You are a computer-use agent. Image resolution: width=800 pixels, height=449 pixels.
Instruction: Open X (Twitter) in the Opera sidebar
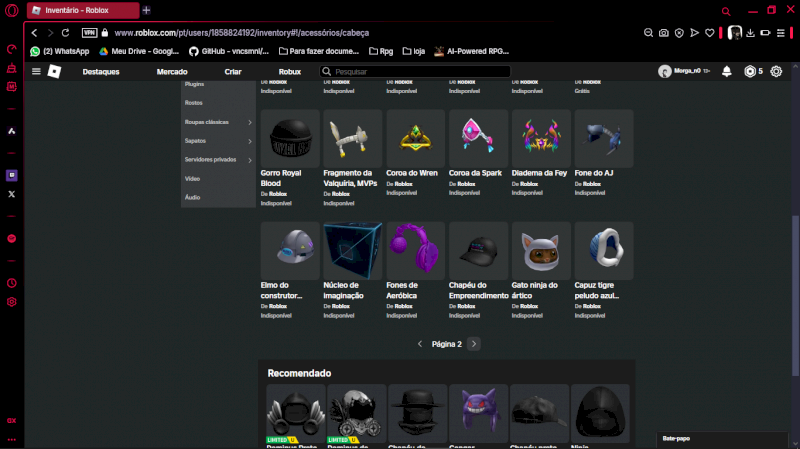(12, 194)
